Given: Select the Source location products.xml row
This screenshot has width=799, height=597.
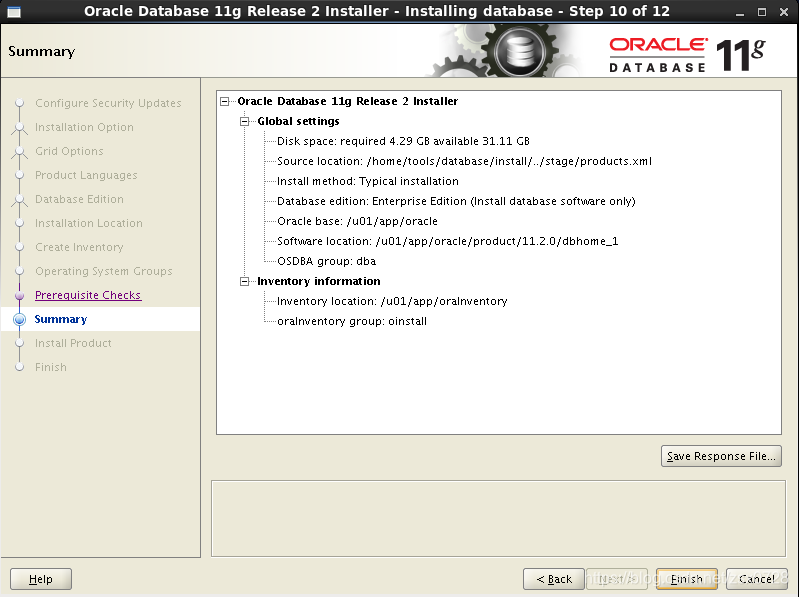Looking at the screenshot, I should 464,161.
